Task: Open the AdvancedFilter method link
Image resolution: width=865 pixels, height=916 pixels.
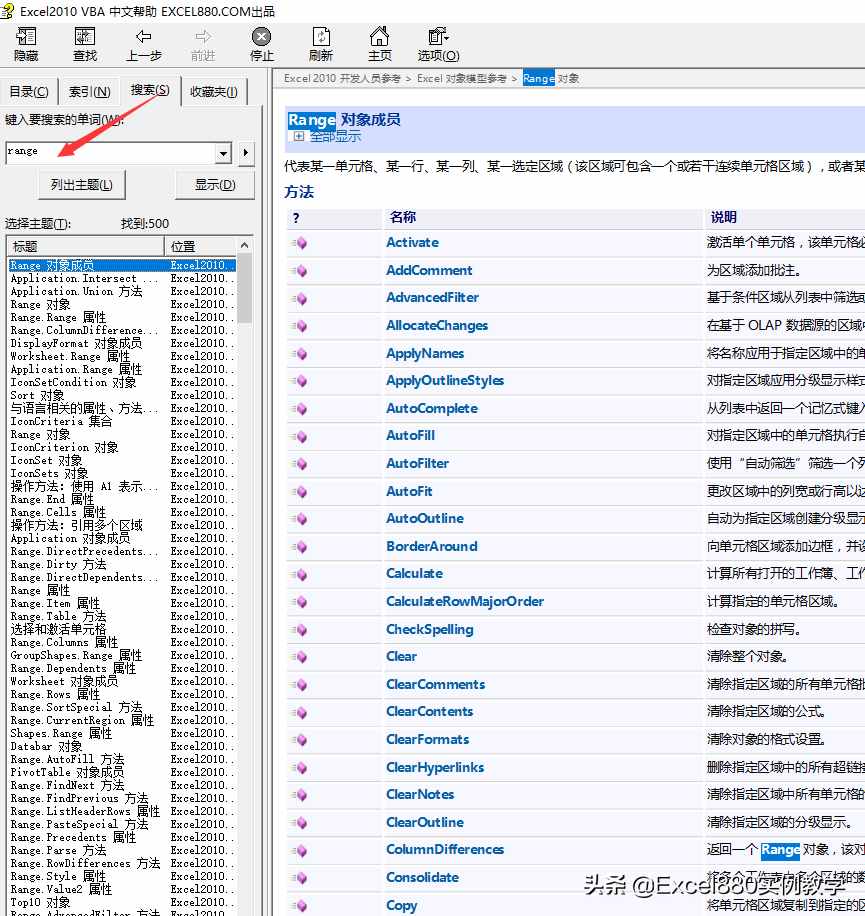Action: click(x=432, y=297)
